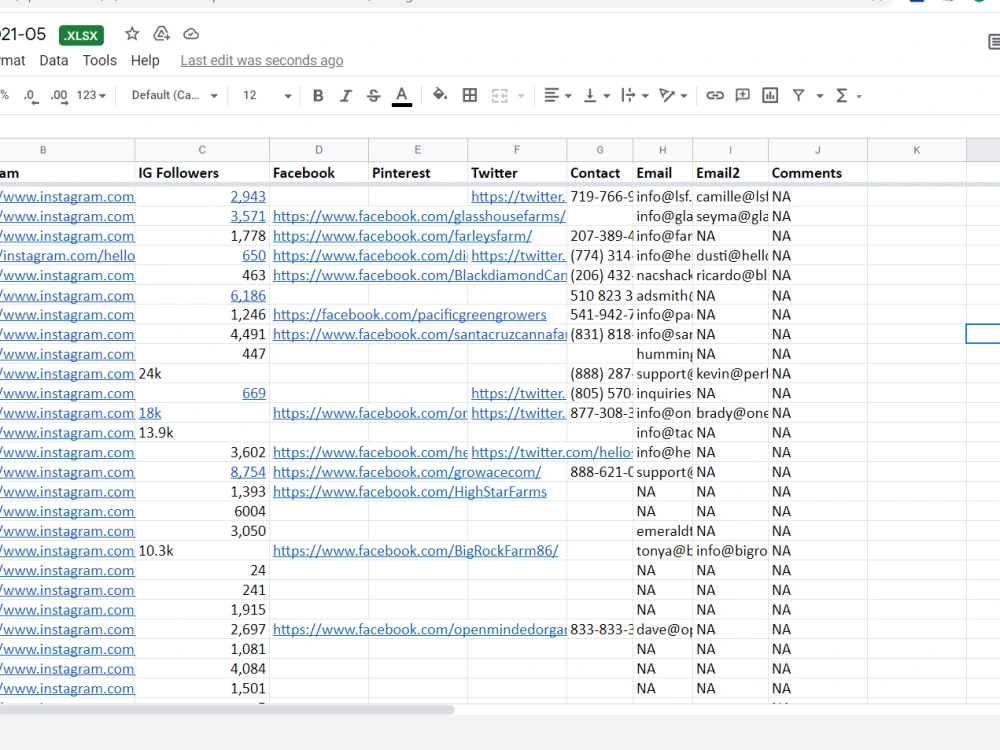Expand the merge cells options arrow

[521, 96]
